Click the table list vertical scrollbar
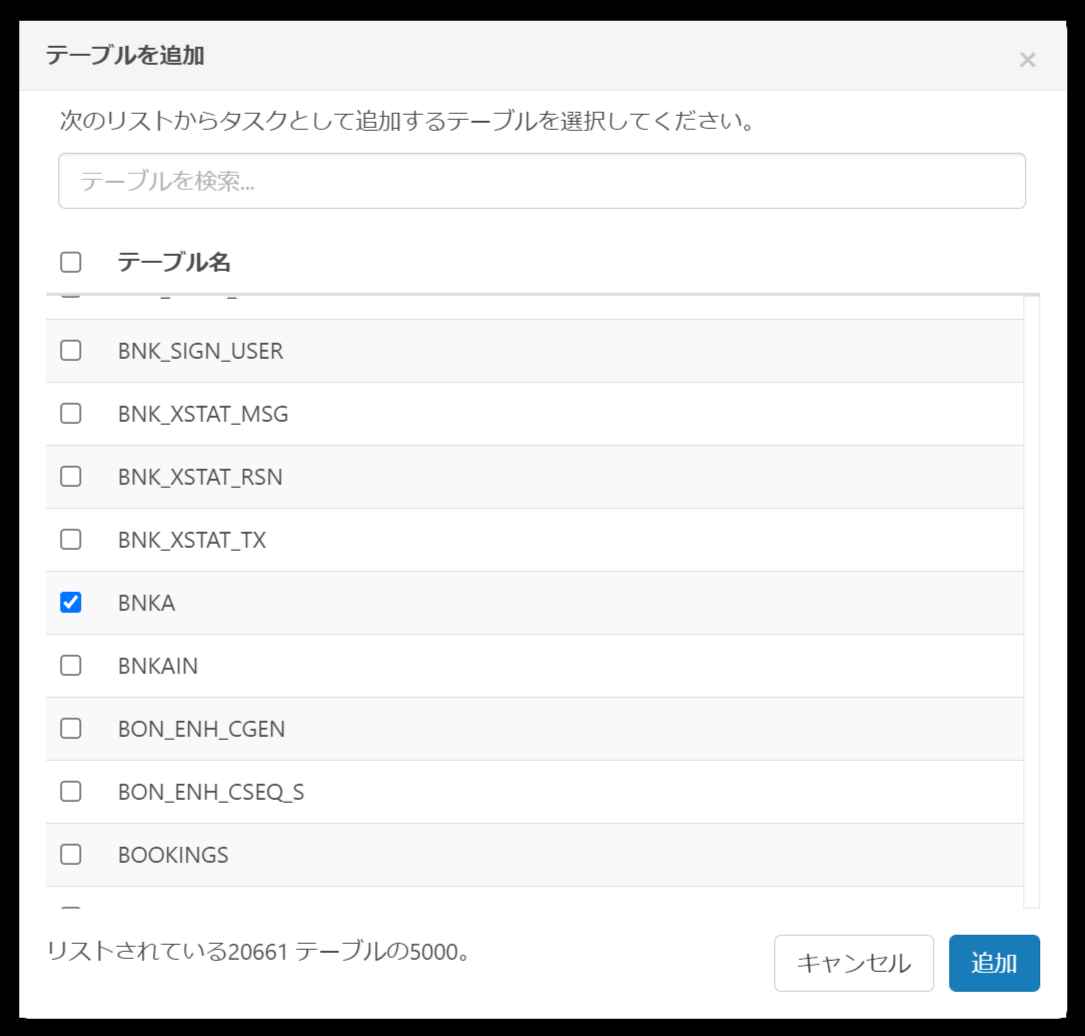Image resolution: width=1085 pixels, height=1036 pixels. click(x=1032, y=600)
